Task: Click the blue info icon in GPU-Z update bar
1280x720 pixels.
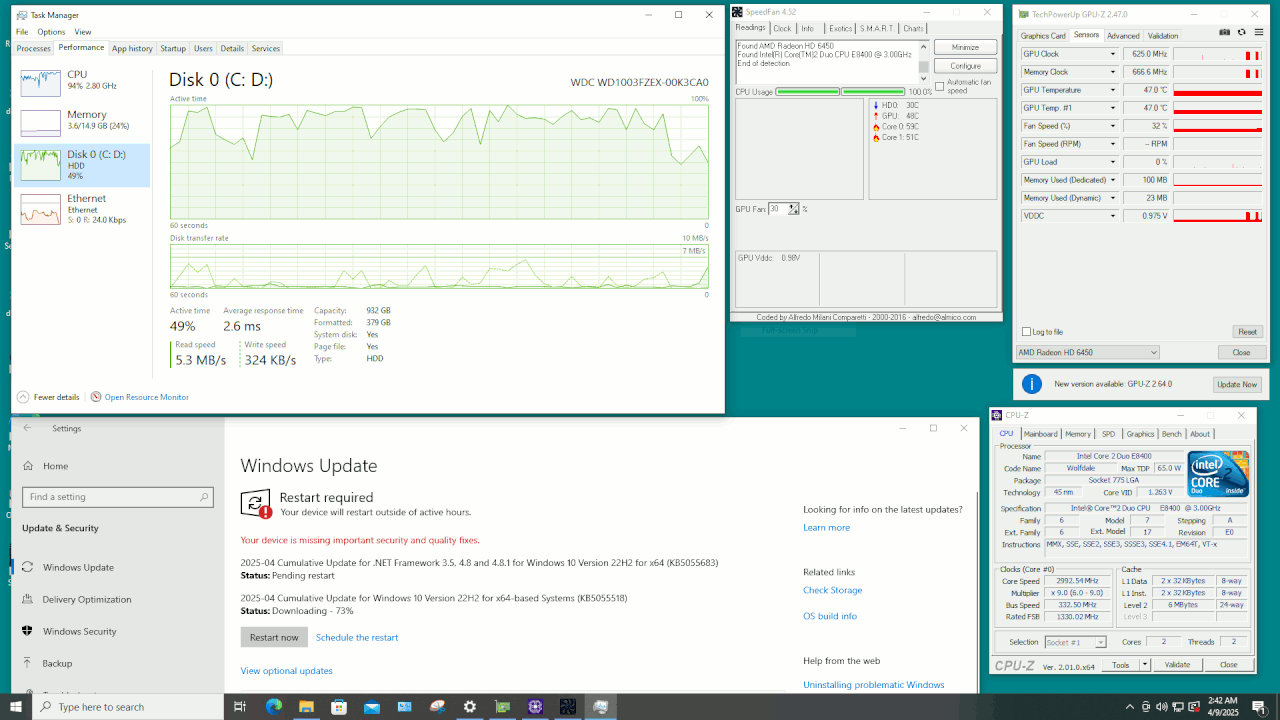Action: [x=1032, y=384]
